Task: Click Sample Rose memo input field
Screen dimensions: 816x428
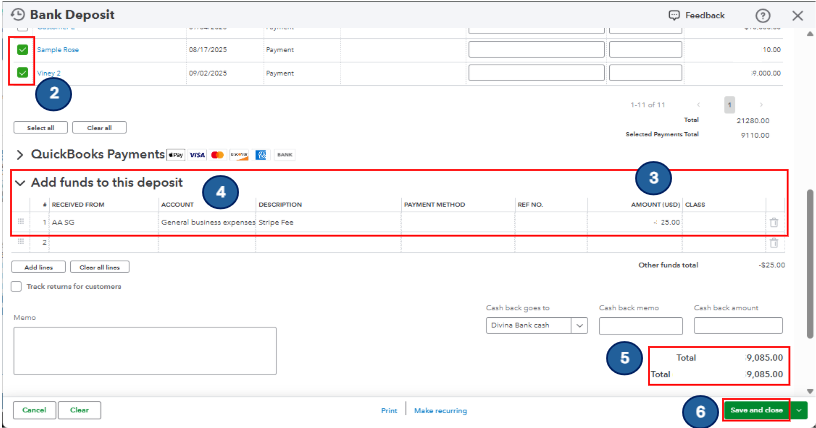Action: tap(537, 49)
